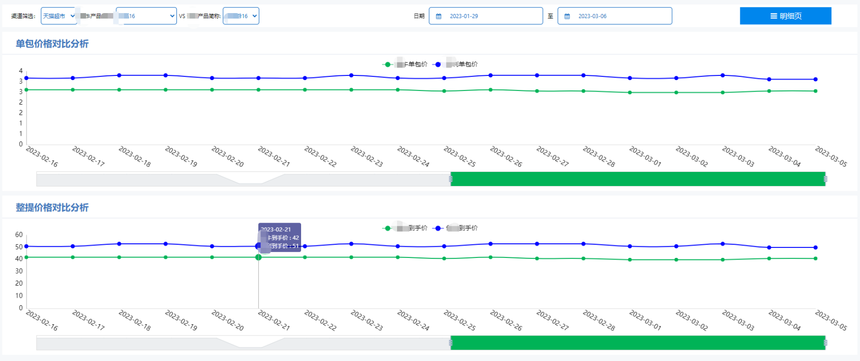The height and width of the screenshot is (361, 860).
Task: Select the 2023-01-29 start date input
Action: pos(485,16)
